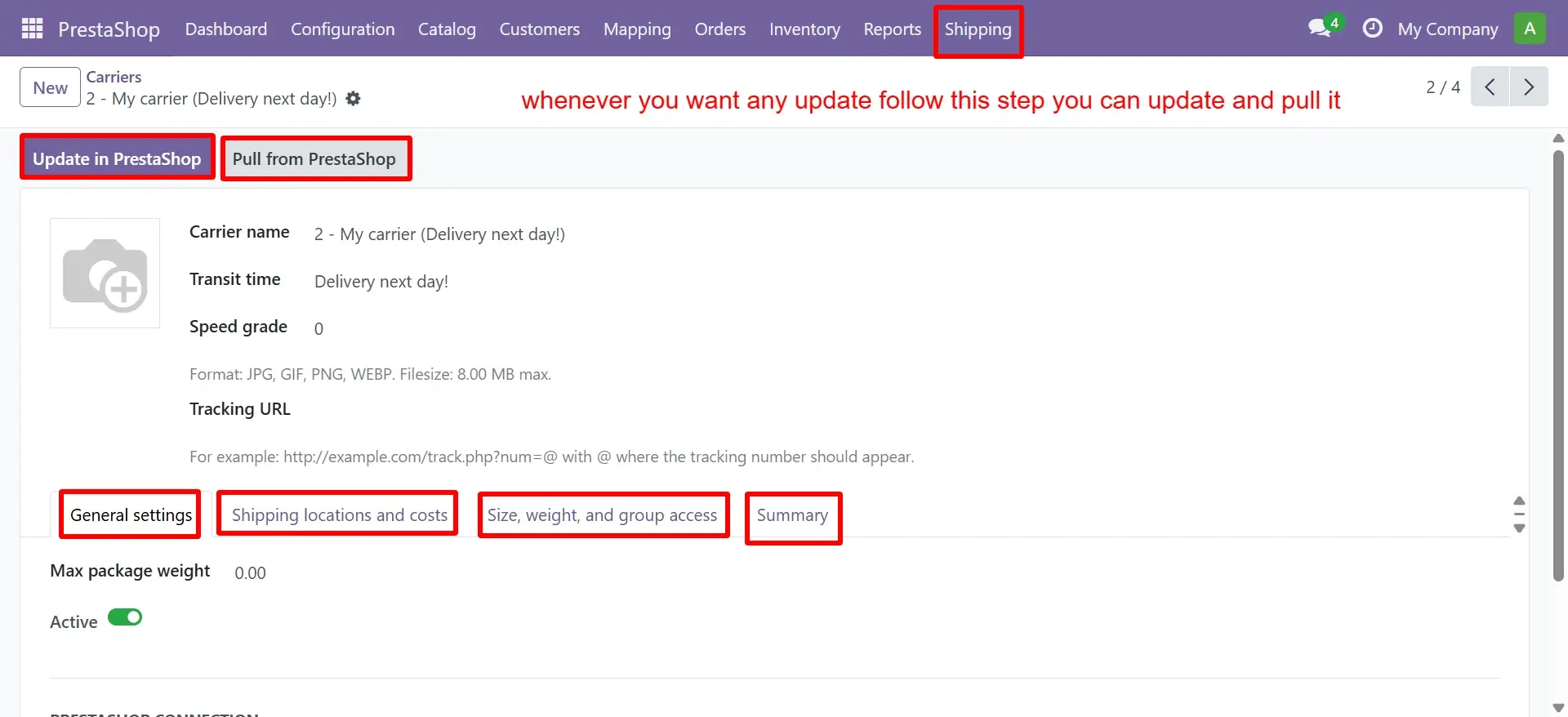This screenshot has height=717, width=1568.
Task: Open the gear actions menu beside carrier title
Action: [x=353, y=99]
